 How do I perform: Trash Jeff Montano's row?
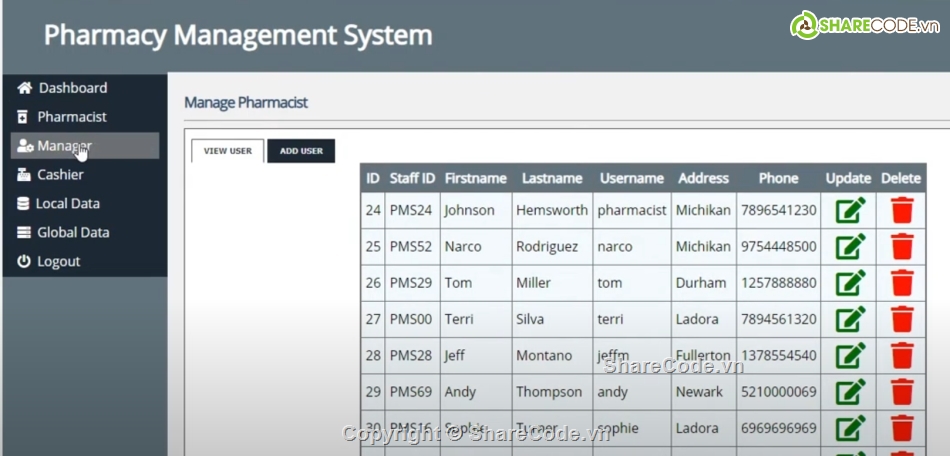[x=902, y=355]
